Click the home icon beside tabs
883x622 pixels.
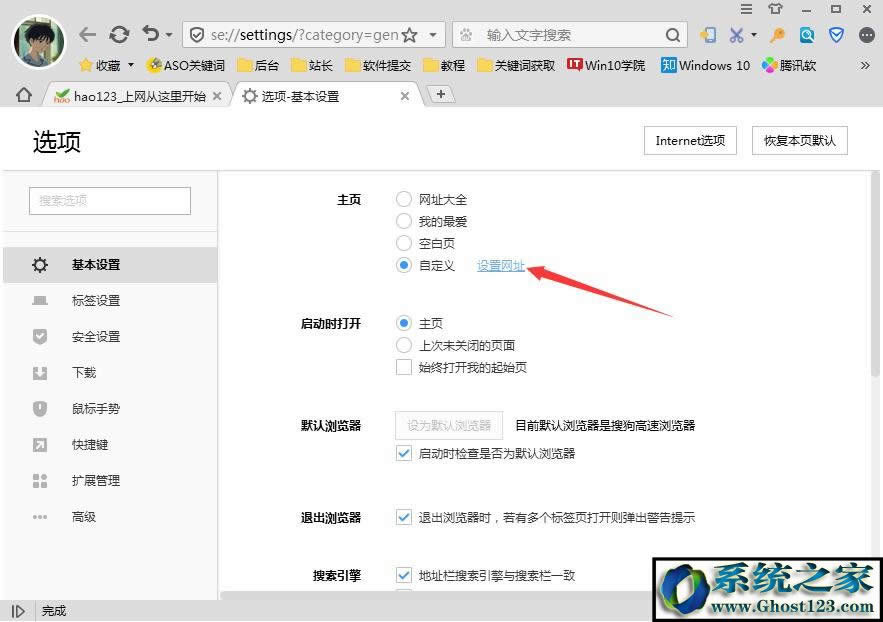[24, 95]
